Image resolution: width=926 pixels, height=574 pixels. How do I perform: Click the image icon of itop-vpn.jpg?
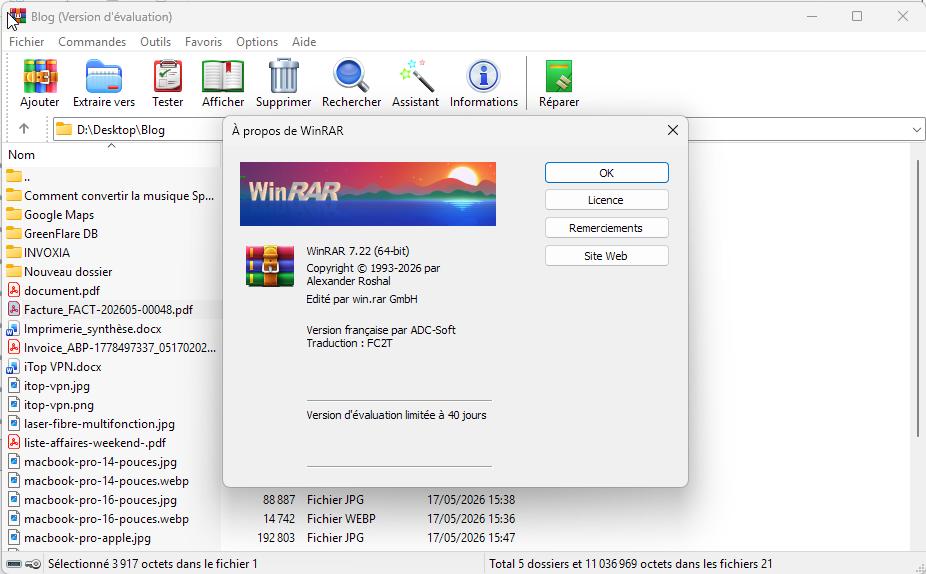(14, 386)
